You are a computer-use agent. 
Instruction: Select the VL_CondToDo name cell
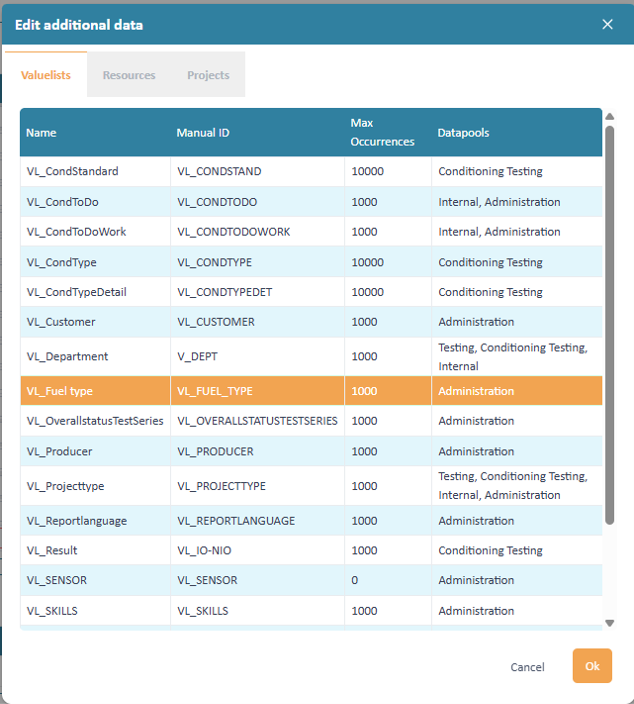pos(95,202)
